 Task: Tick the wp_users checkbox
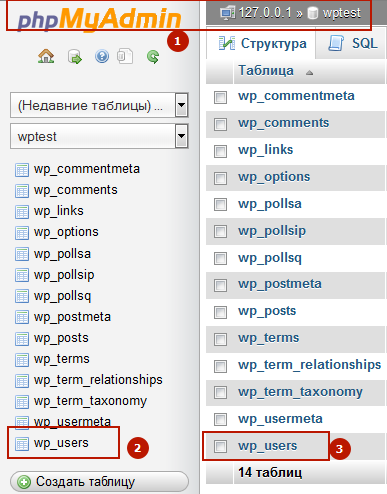point(220,446)
